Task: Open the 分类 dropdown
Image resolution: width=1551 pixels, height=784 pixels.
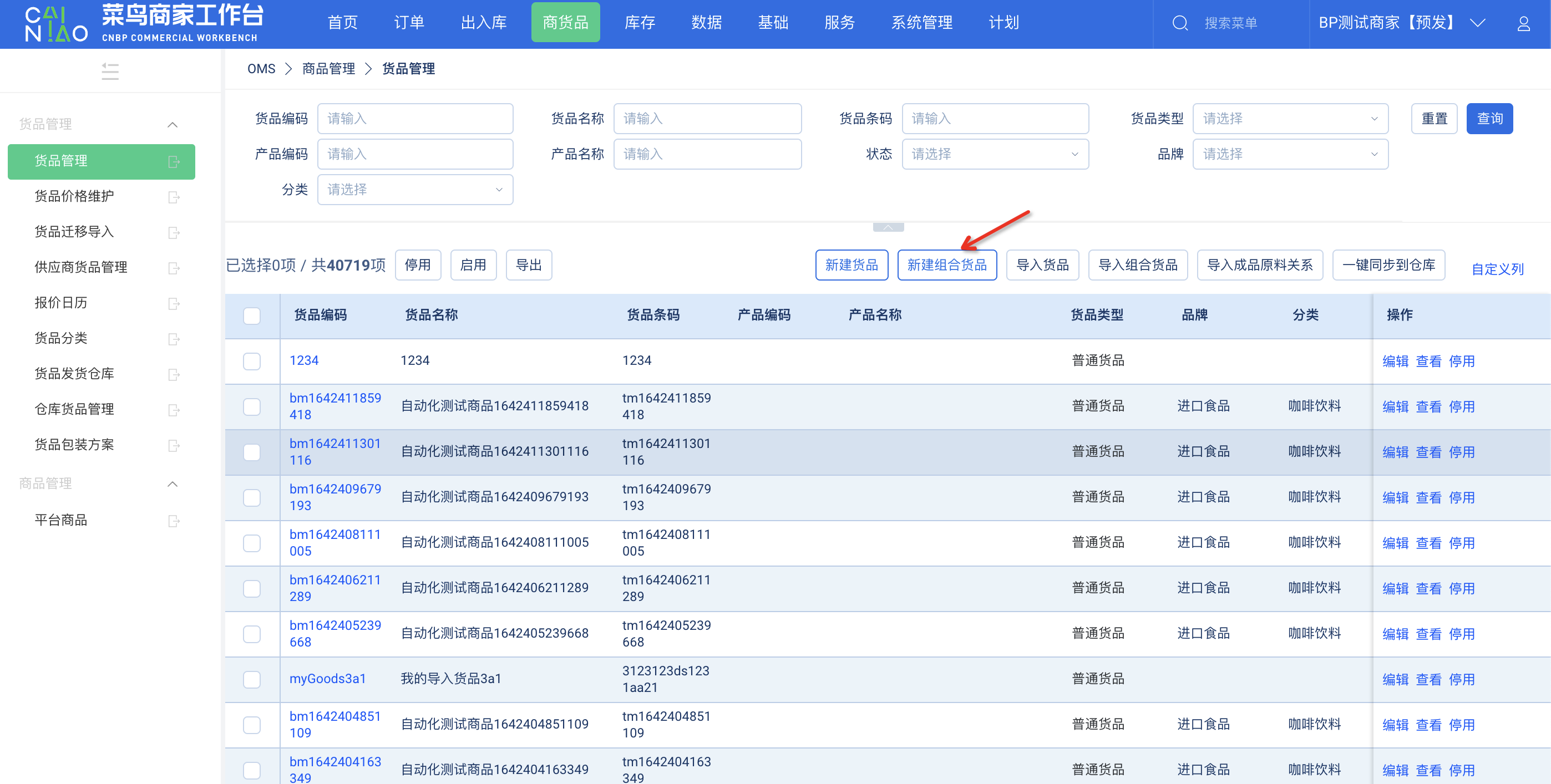Action: click(x=415, y=190)
